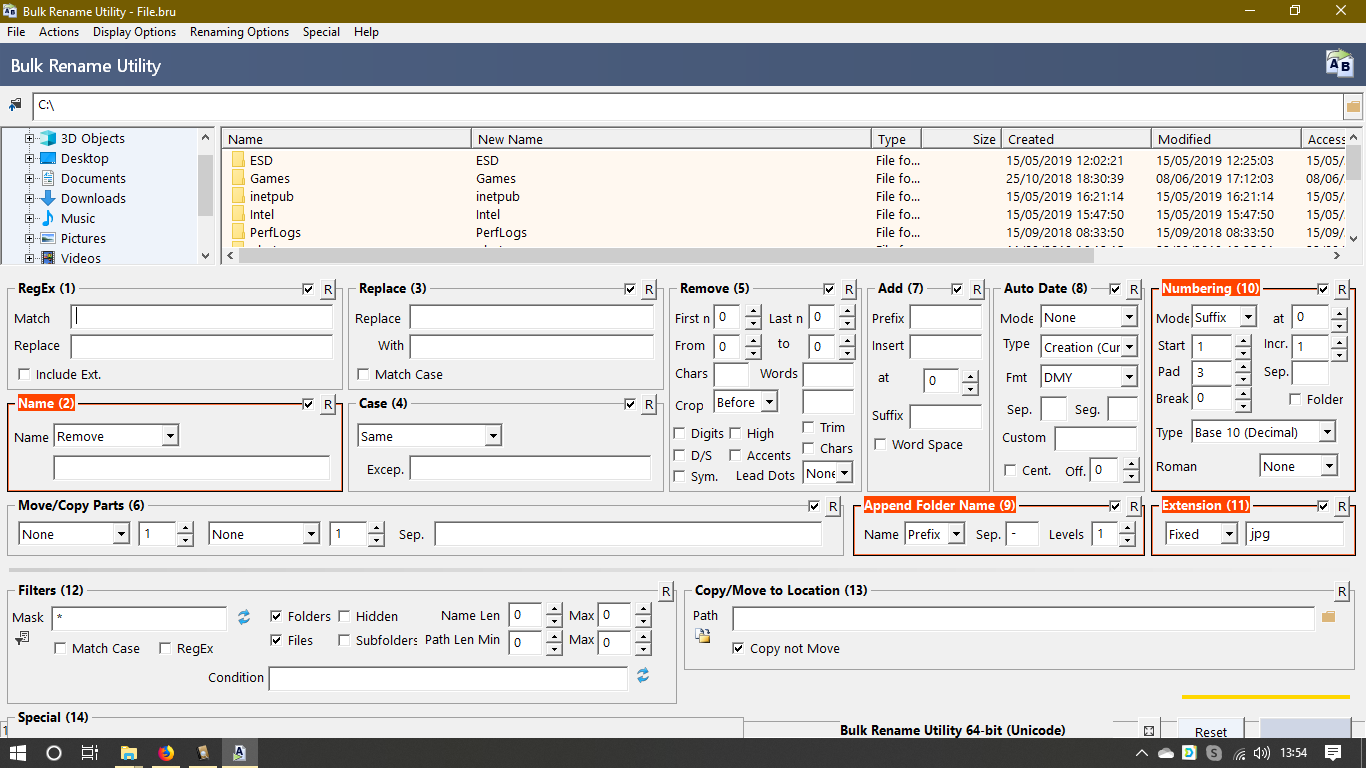The height and width of the screenshot is (768, 1366).
Task: Reset Filters (12) with its R button
Action: click(x=666, y=592)
